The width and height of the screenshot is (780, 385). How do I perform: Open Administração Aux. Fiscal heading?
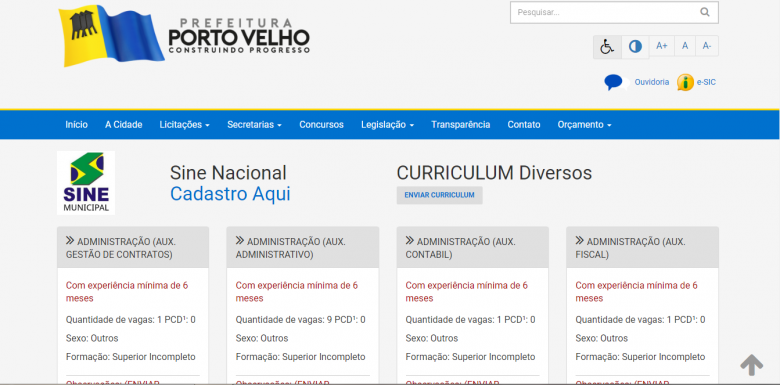coord(630,248)
